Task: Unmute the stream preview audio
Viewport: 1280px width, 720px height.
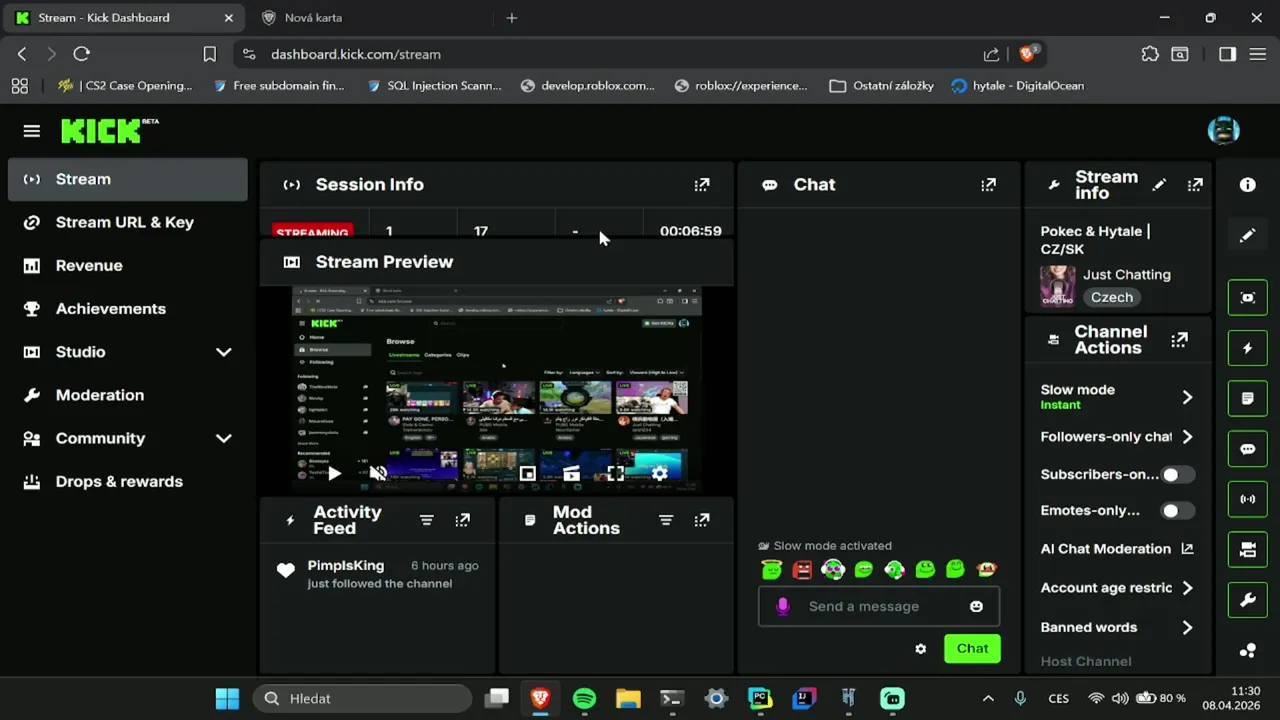Action: [378, 474]
